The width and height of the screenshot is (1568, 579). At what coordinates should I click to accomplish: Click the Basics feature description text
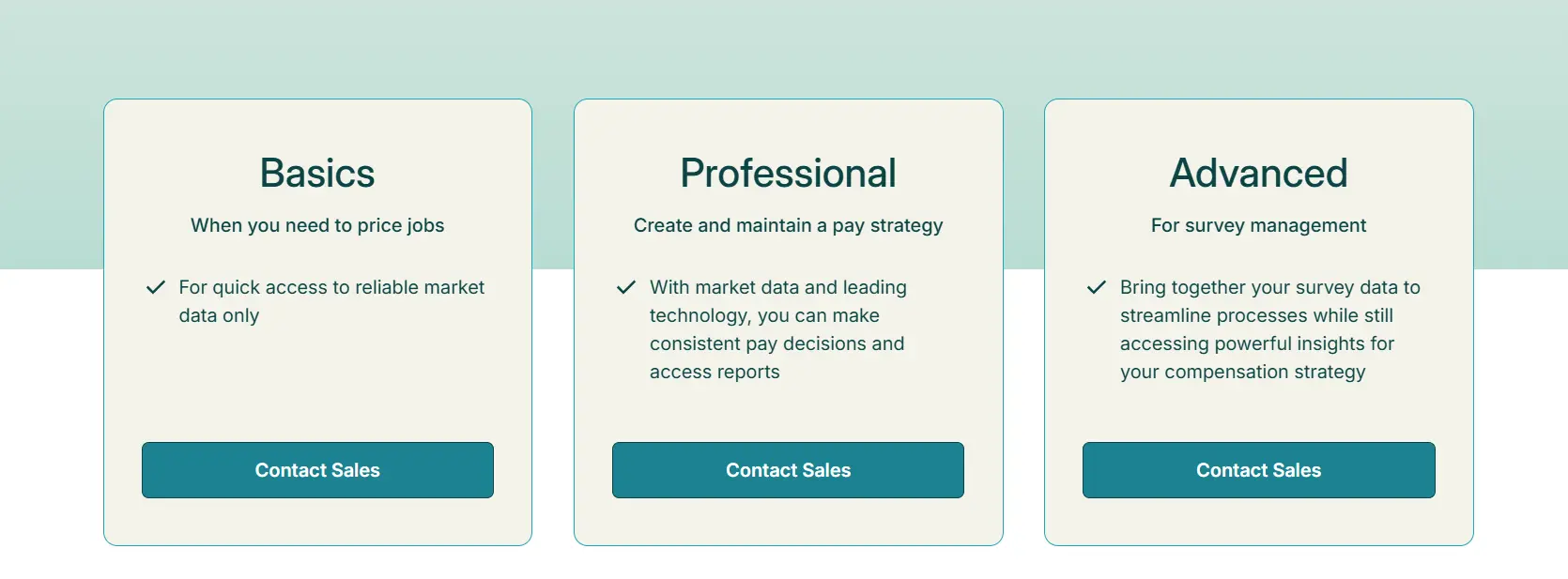(331, 301)
